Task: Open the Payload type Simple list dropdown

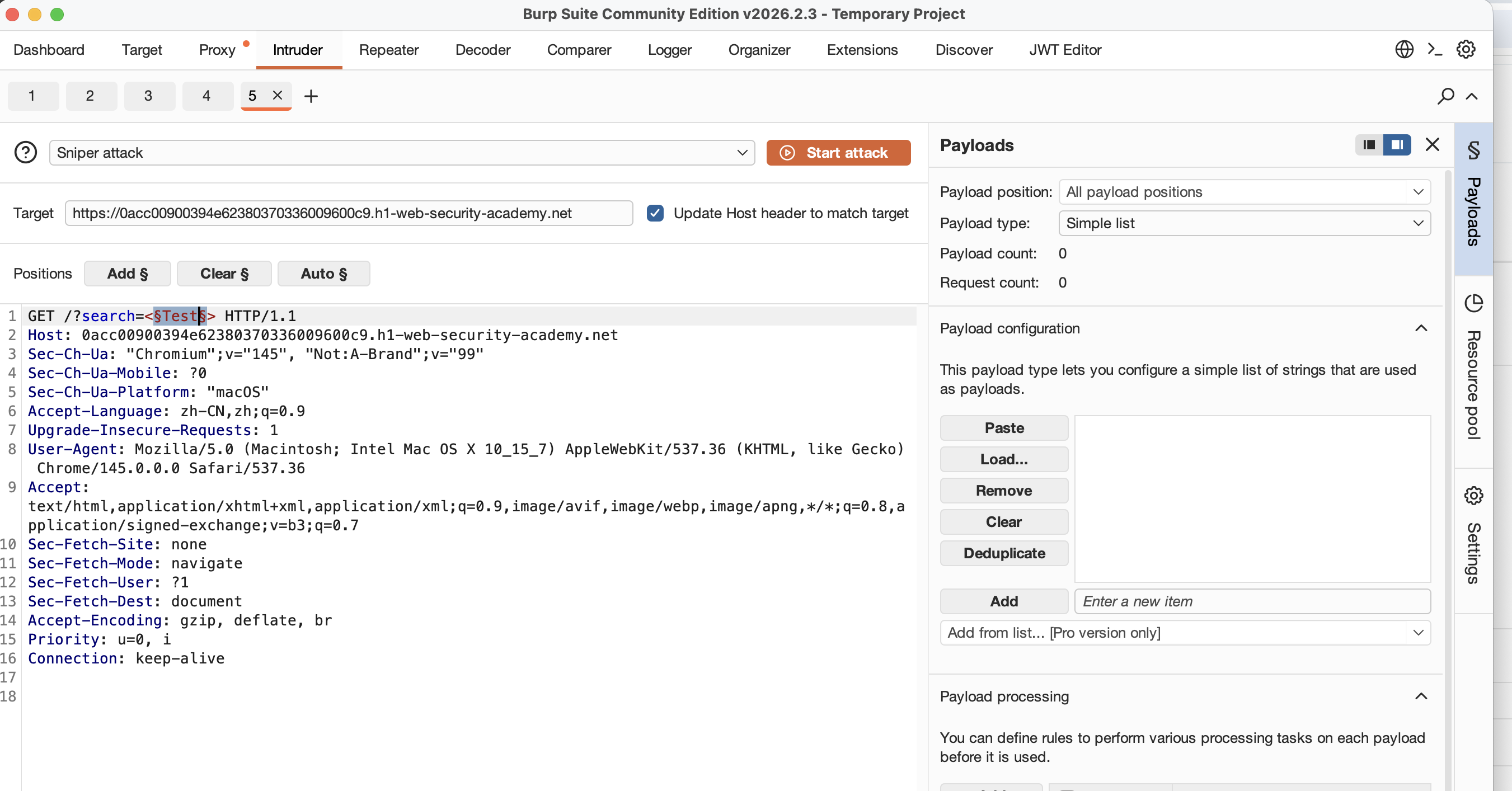Action: [1244, 223]
